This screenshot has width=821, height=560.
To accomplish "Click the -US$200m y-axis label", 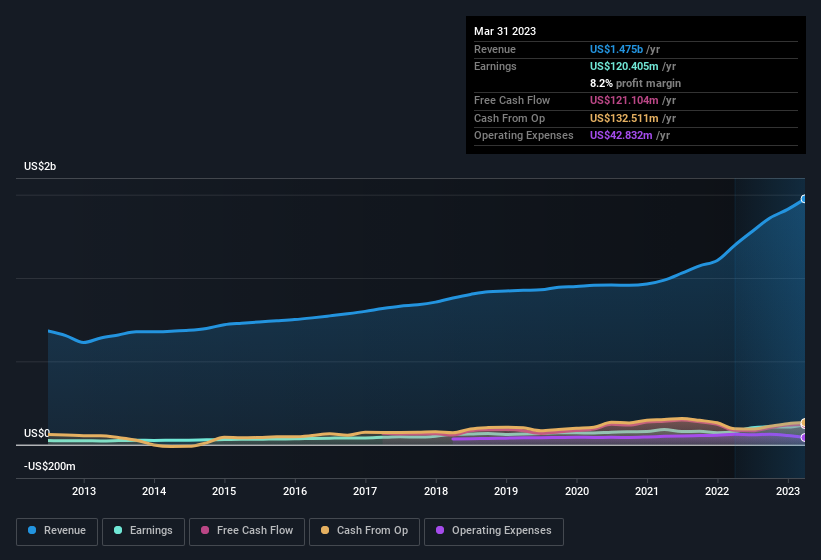I will coord(50,466).
